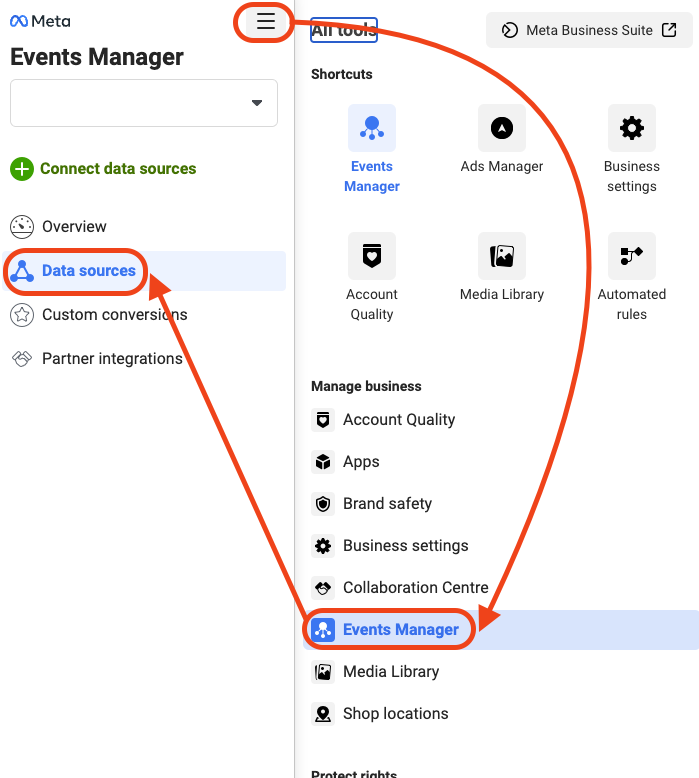Click the Overview gauge icon

pyautogui.click(x=22, y=227)
